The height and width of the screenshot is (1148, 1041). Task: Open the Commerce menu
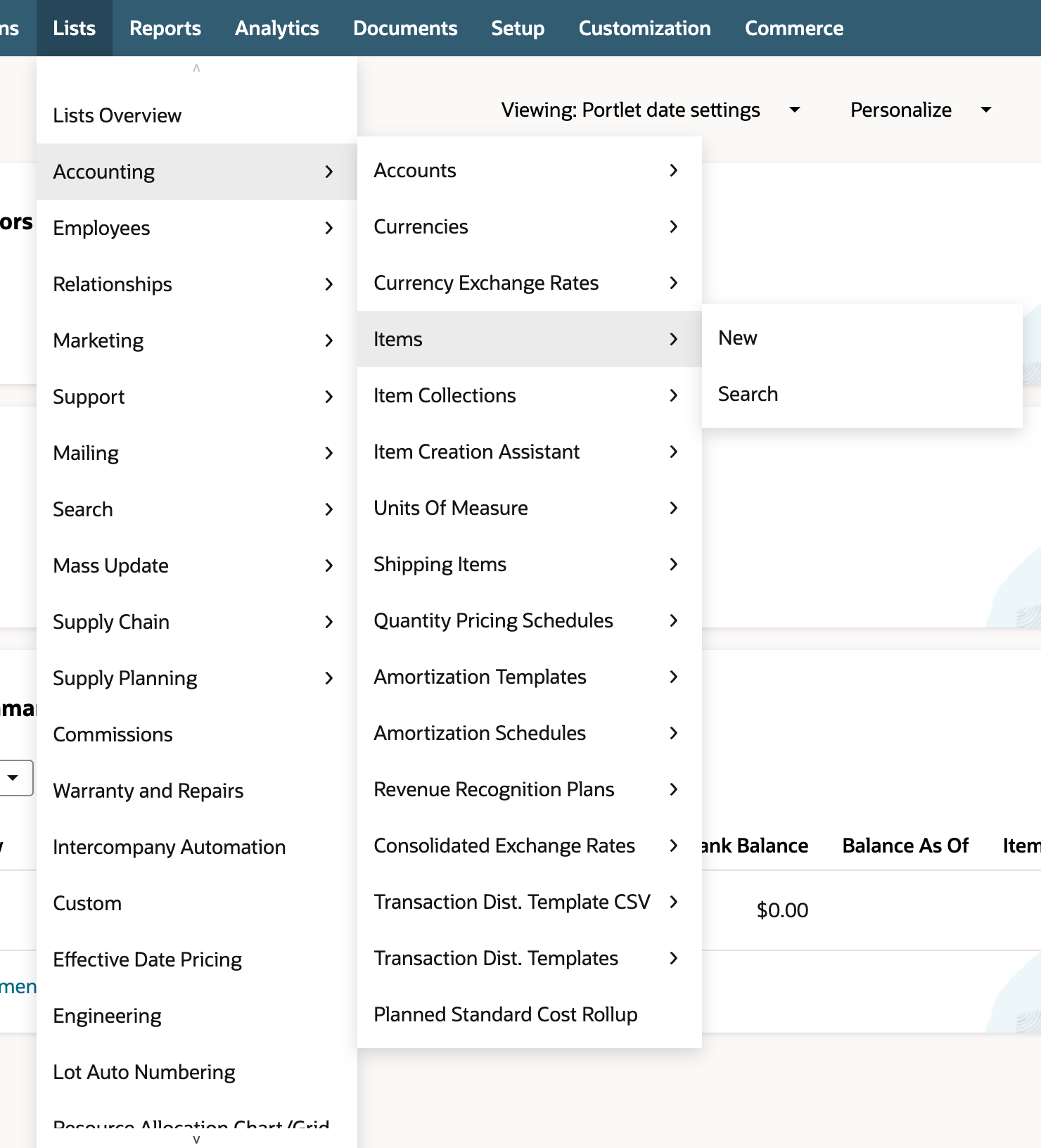click(794, 28)
